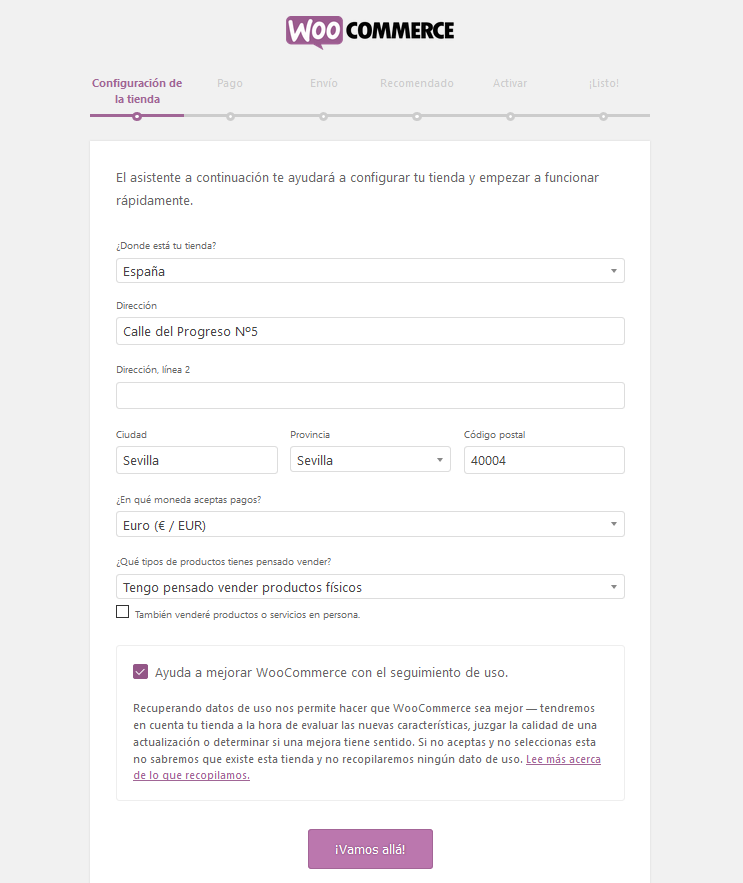Expand the Provincia Sevilla dropdown
This screenshot has height=883, width=743.
click(x=370, y=460)
